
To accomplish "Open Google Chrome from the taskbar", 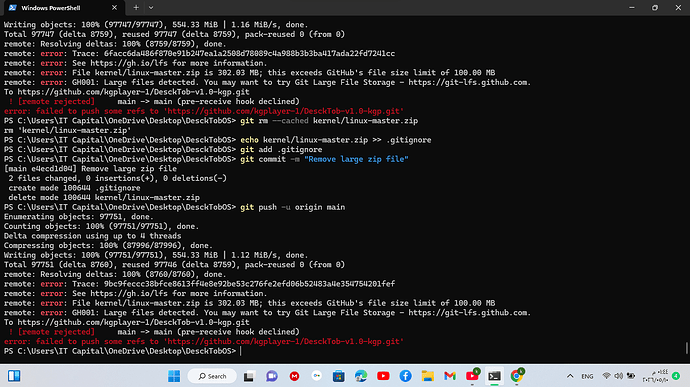I will coord(517,376).
